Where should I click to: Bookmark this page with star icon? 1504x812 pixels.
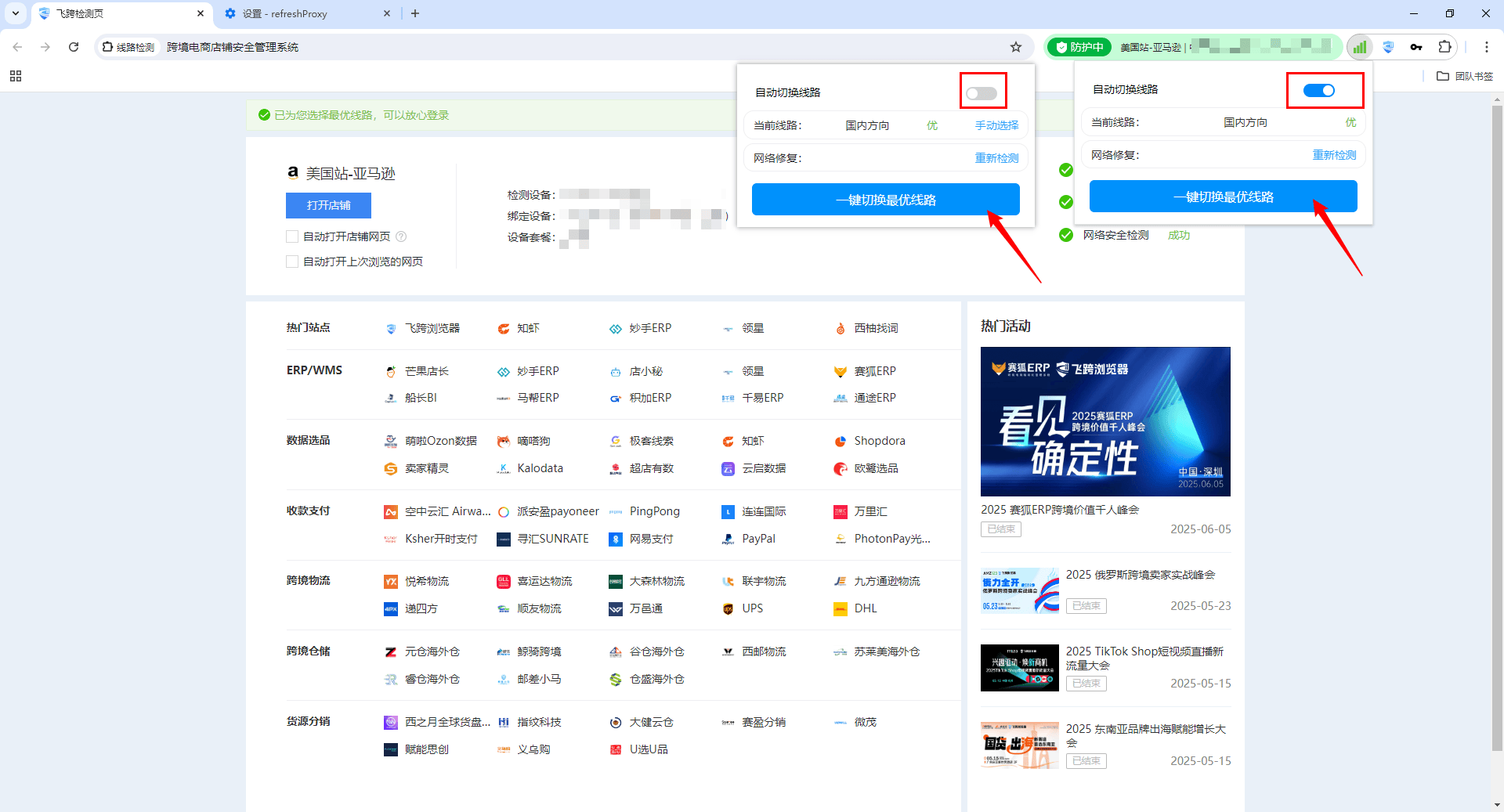coord(1016,47)
